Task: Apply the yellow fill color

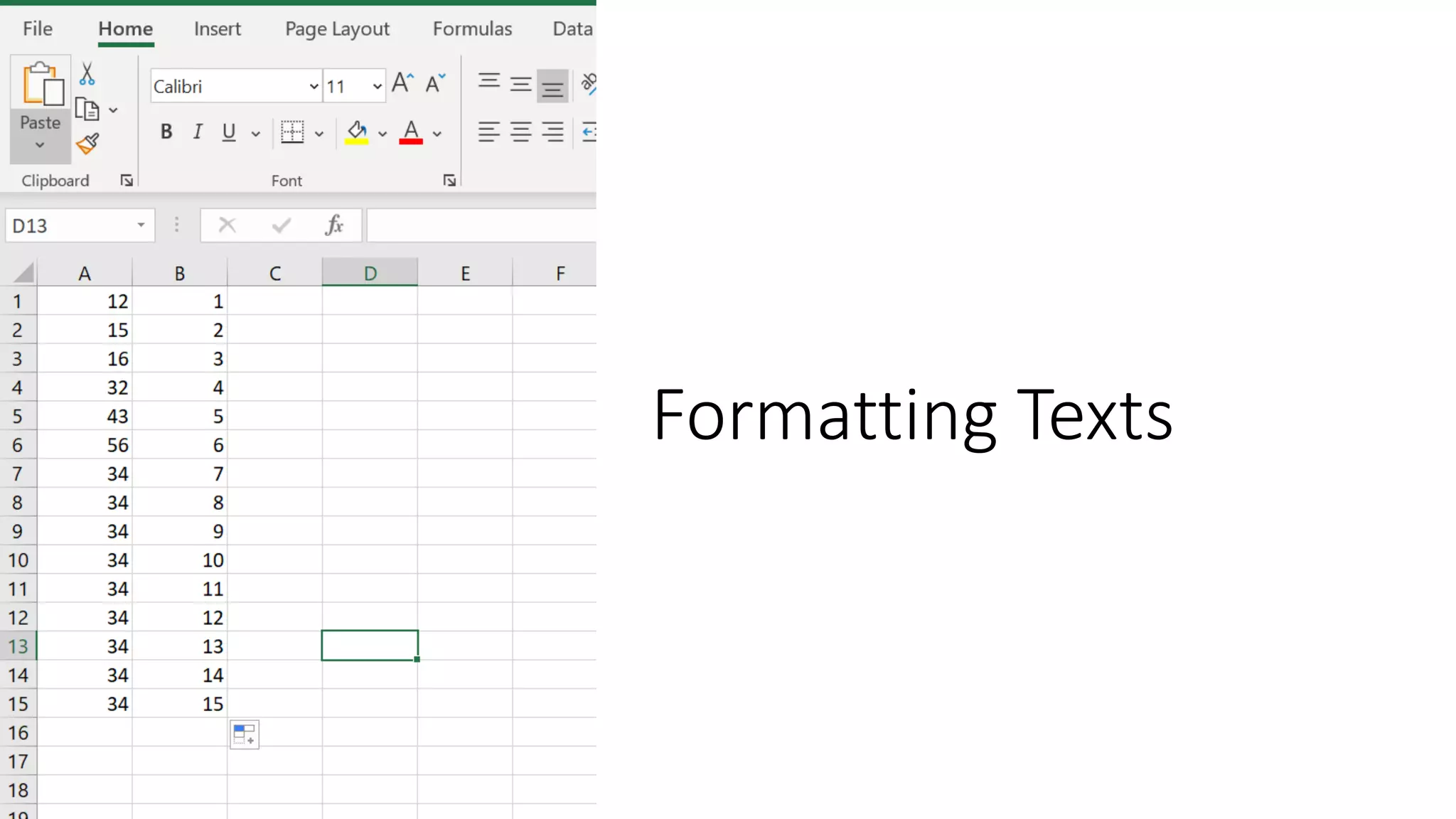Action: tap(356, 132)
